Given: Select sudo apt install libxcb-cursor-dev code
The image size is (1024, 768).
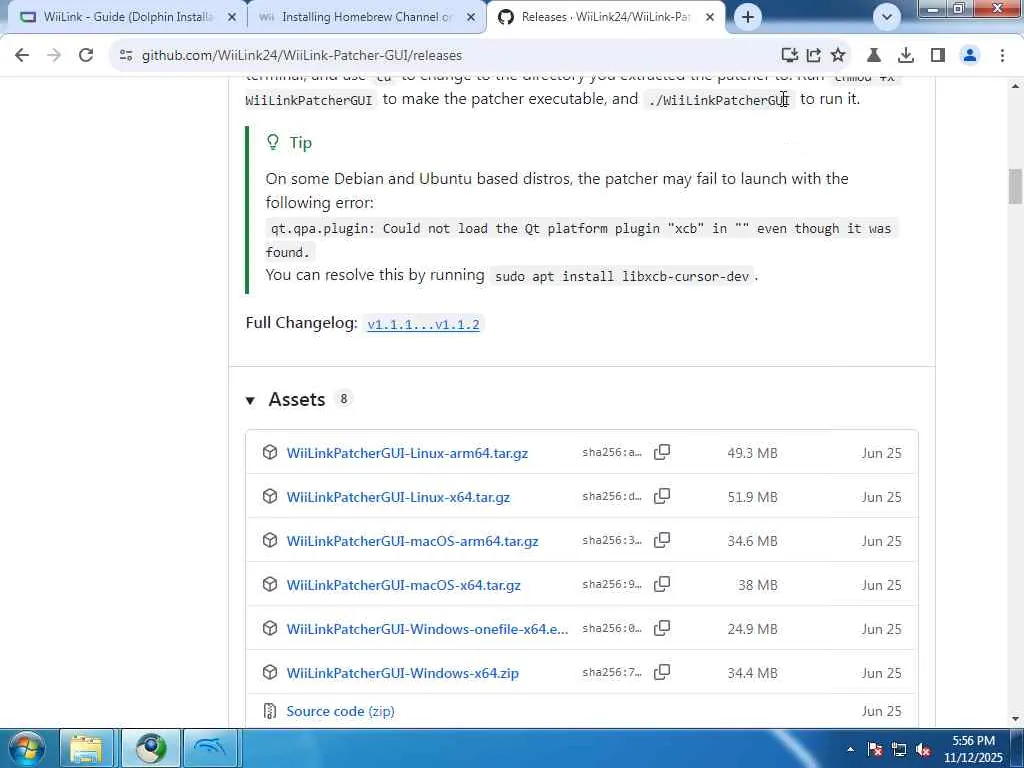Looking at the screenshot, I should tap(622, 276).
